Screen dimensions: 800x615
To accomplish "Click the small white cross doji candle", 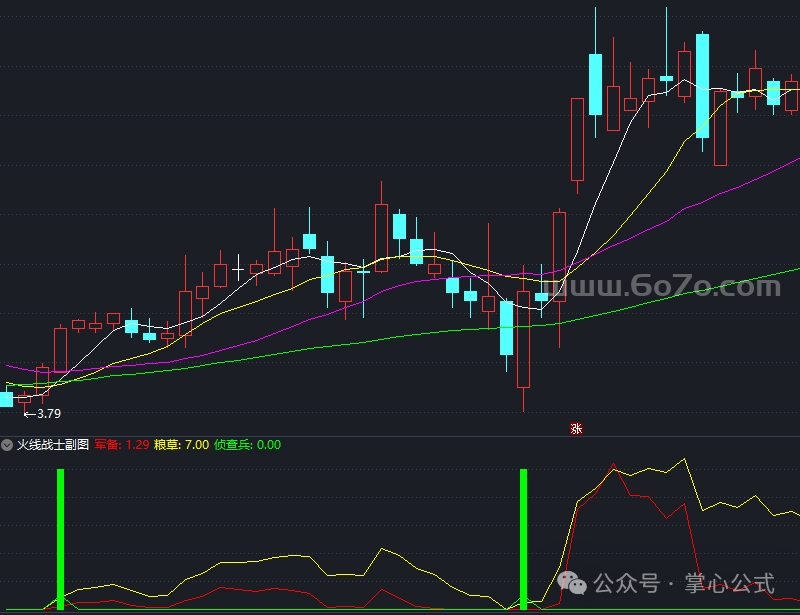I will (x=238, y=269).
